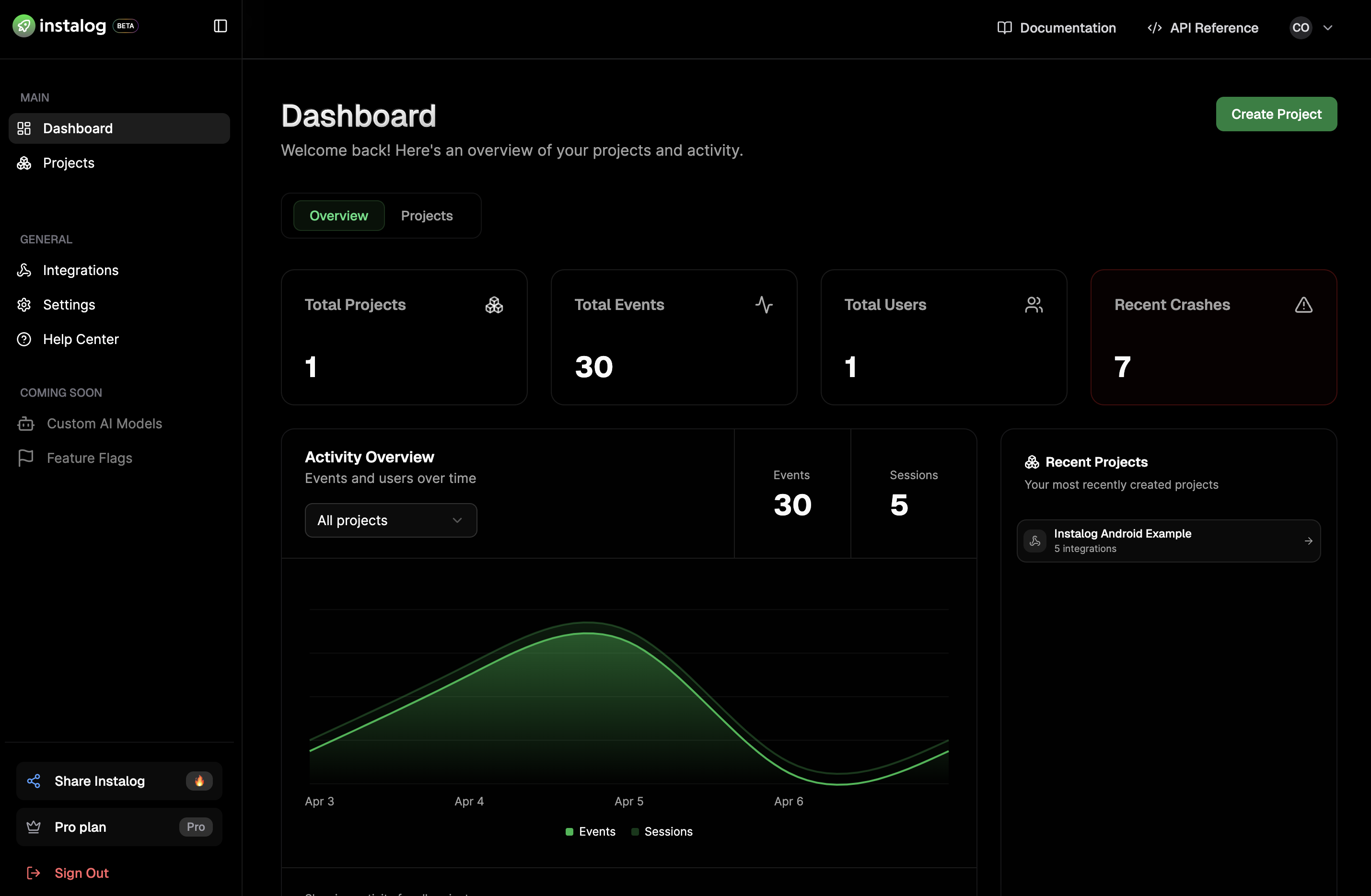Click the Total Projects boxes icon

[494, 305]
